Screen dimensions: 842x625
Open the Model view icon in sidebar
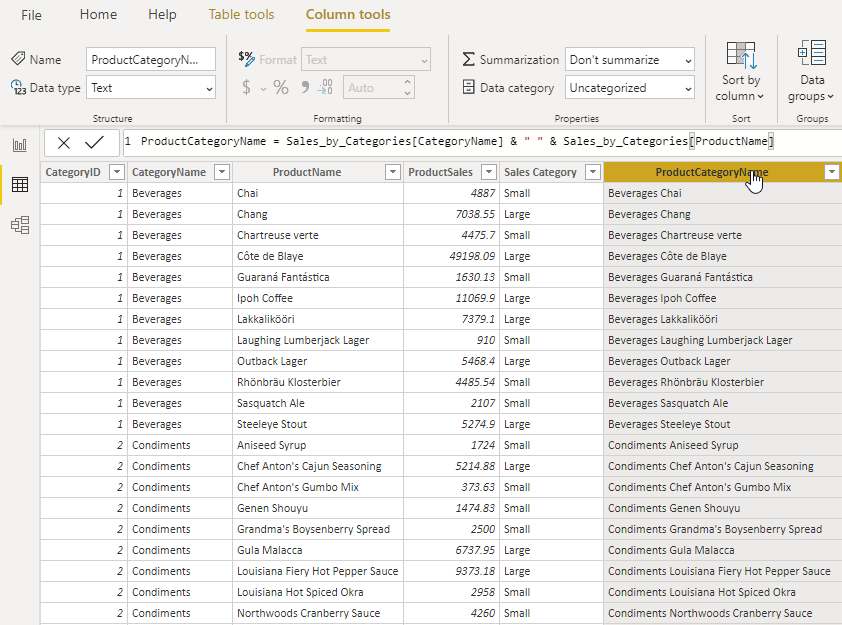point(19,225)
